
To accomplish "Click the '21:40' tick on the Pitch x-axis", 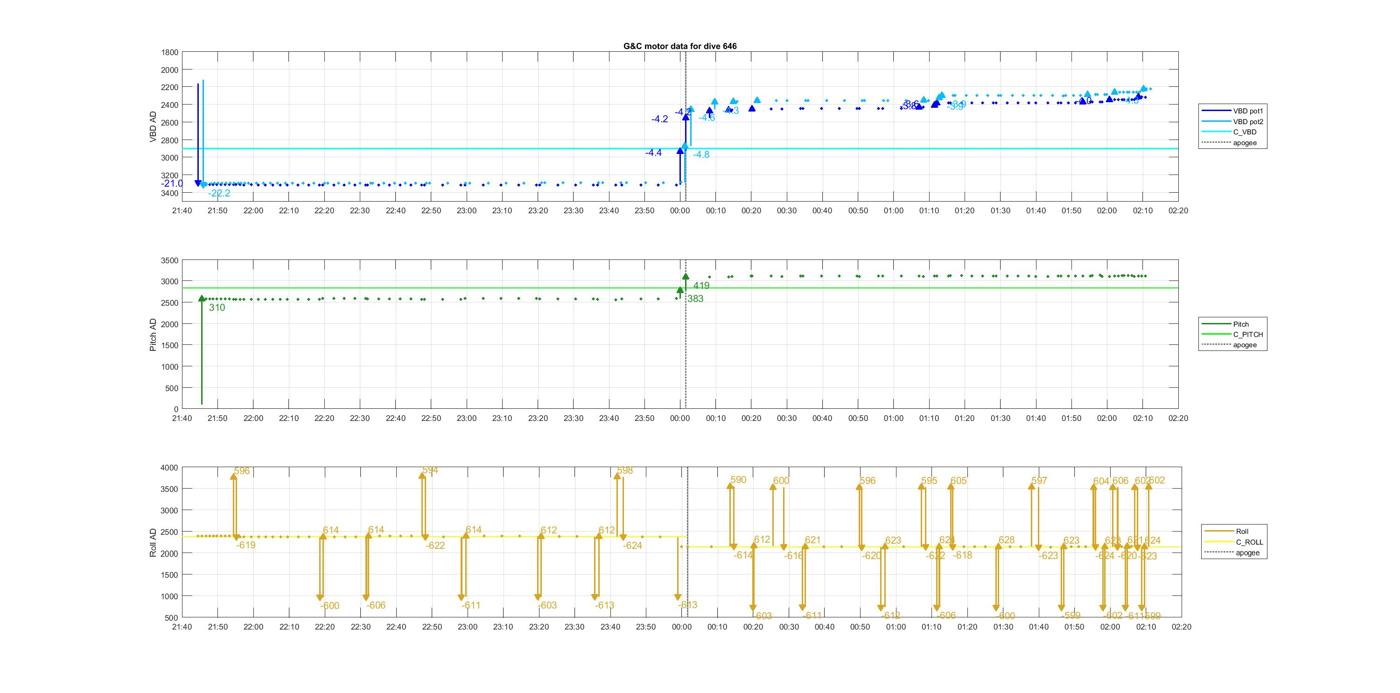I will coord(181,418).
